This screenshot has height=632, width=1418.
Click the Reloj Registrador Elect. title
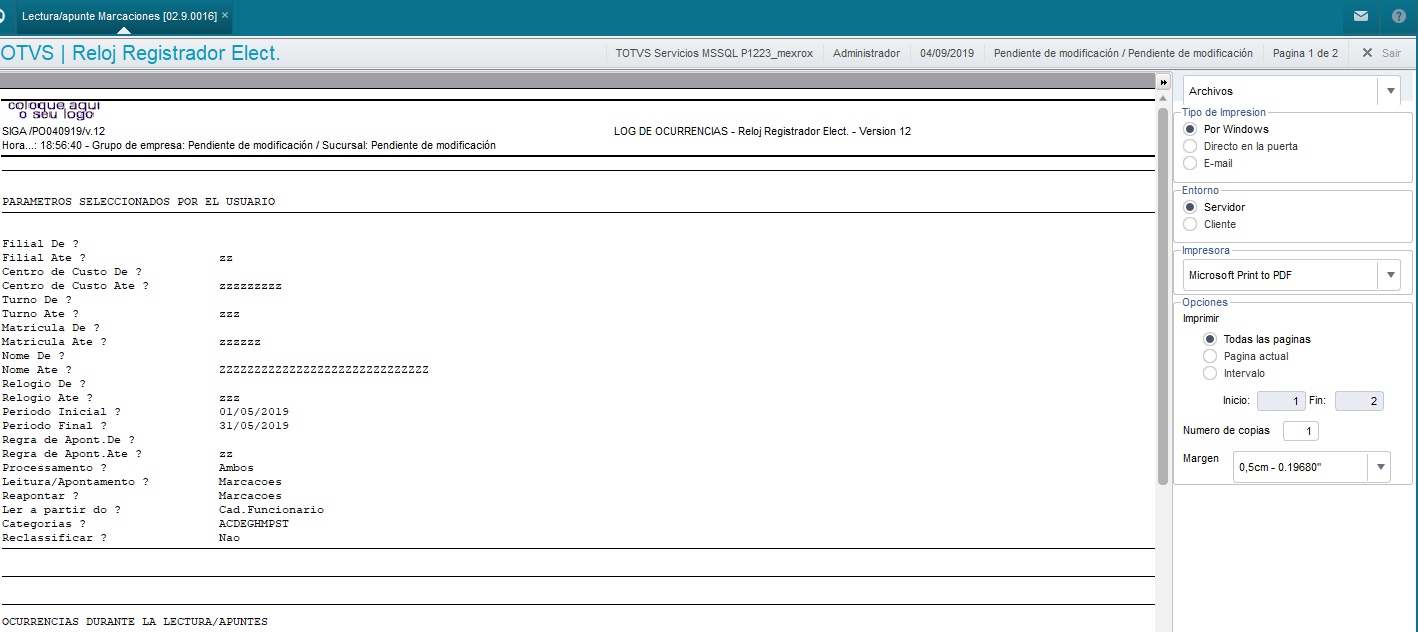point(176,53)
